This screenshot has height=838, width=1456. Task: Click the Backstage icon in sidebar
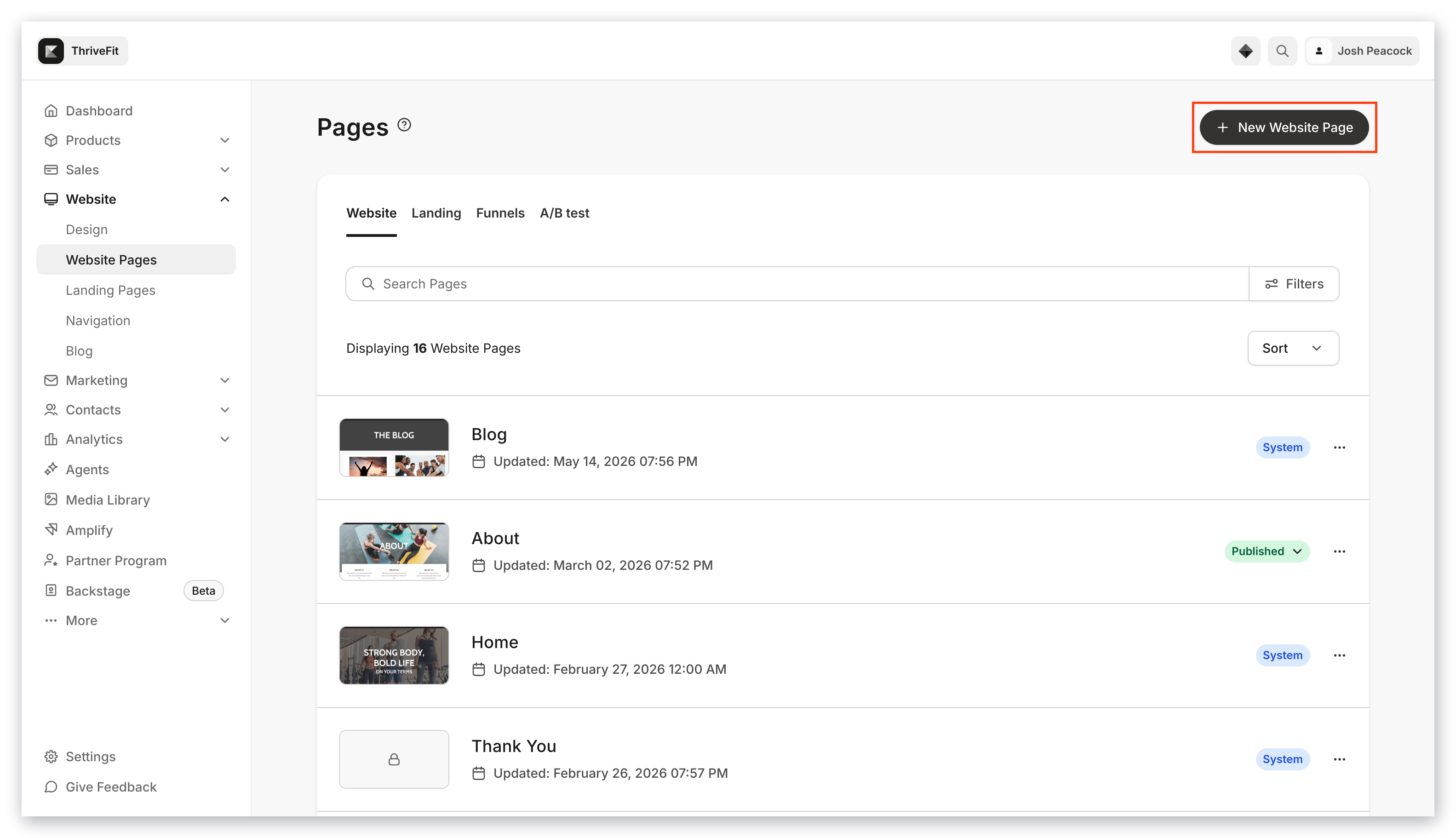coord(51,591)
